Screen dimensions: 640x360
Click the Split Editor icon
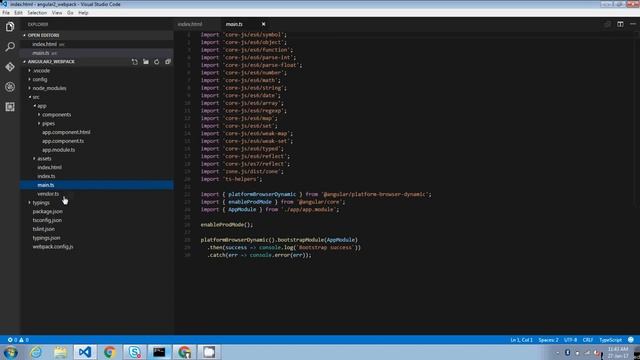point(620,24)
